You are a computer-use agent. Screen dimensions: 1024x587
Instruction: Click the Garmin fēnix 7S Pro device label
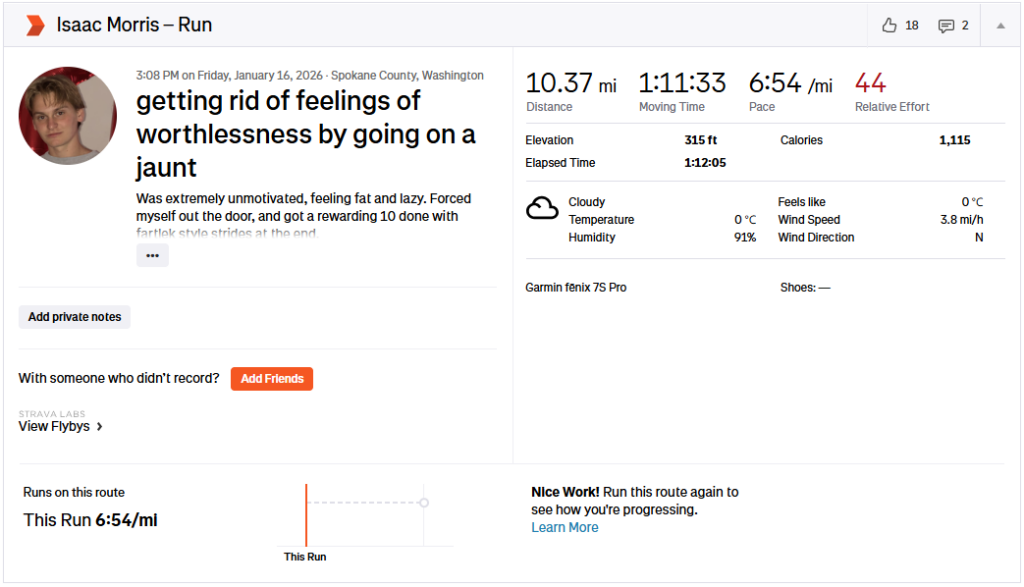pyautogui.click(x=576, y=288)
